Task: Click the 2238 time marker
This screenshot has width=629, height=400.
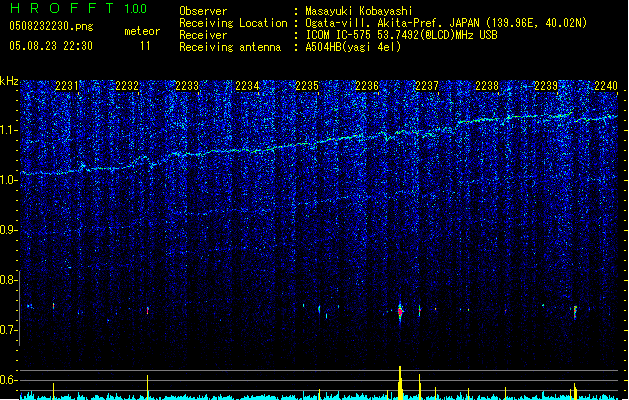Action: tap(487, 86)
